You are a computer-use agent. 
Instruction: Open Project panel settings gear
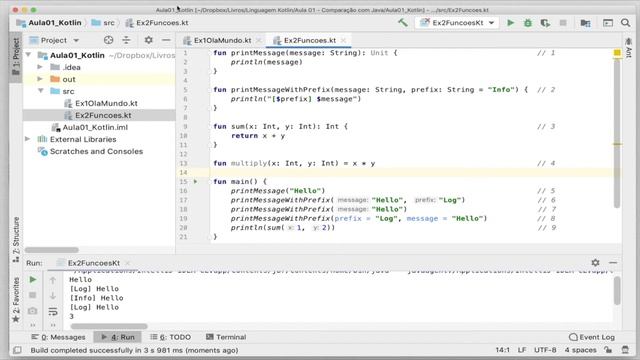[x=149, y=40]
